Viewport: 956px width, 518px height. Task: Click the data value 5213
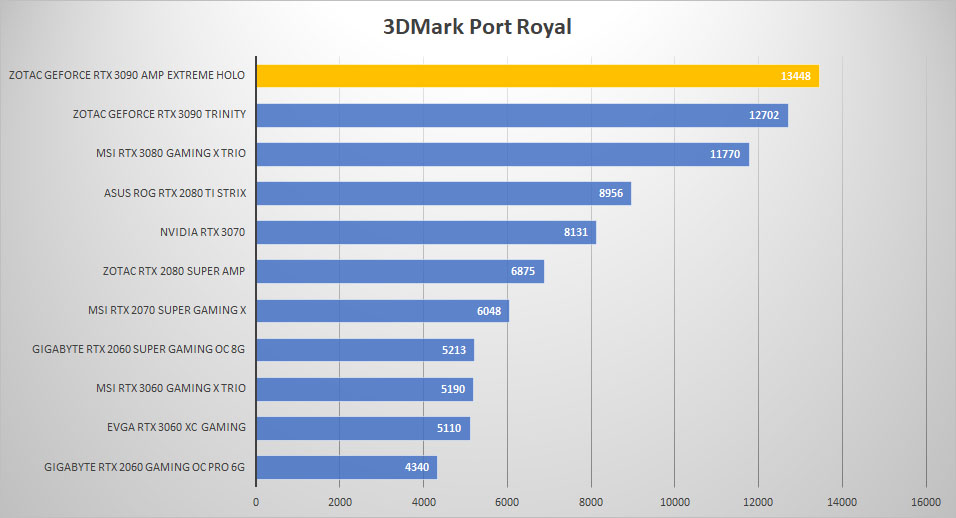454,350
